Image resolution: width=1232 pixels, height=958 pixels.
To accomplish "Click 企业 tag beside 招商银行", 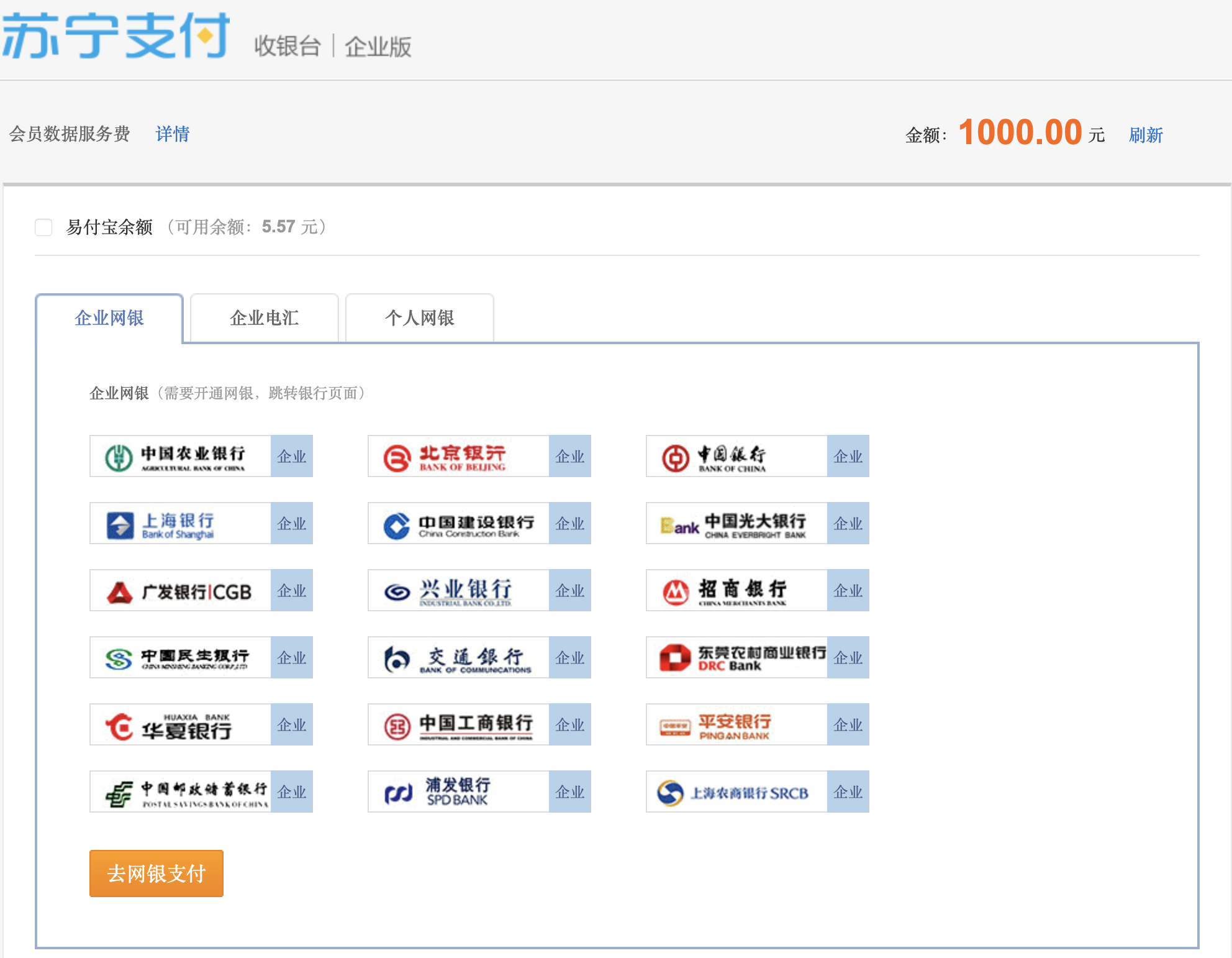I will (x=848, y=590).
